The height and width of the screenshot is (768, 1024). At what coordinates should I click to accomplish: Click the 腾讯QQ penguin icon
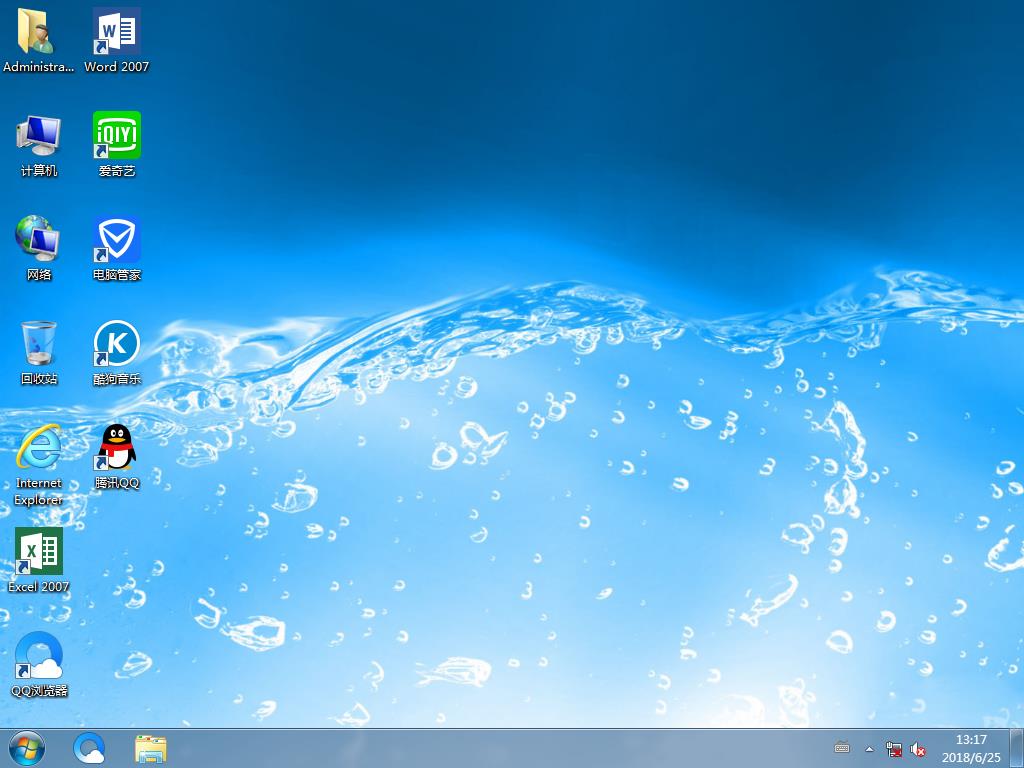(x=116, y=448)
